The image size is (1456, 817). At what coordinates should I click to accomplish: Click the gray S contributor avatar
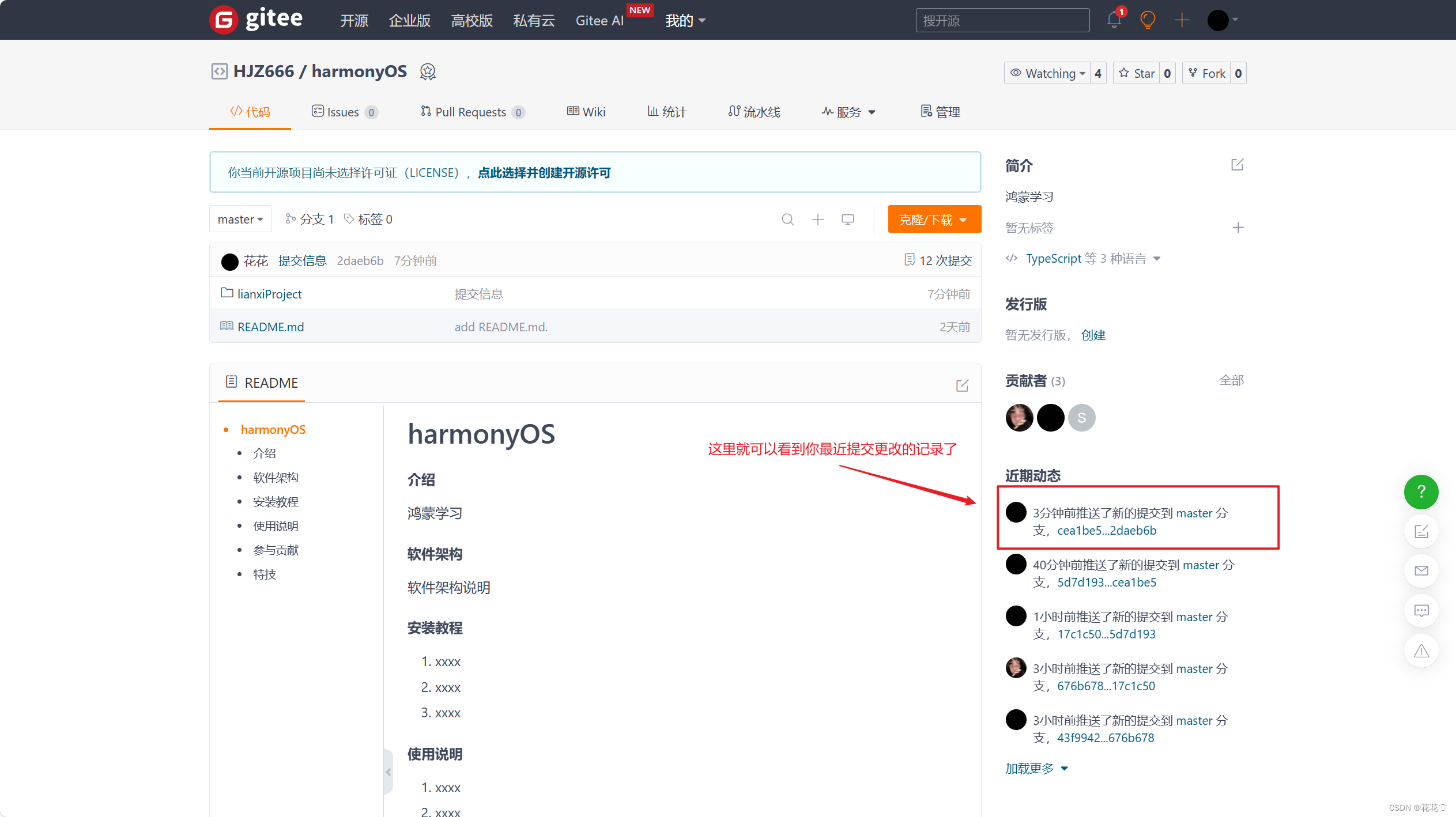[1081, 418]
